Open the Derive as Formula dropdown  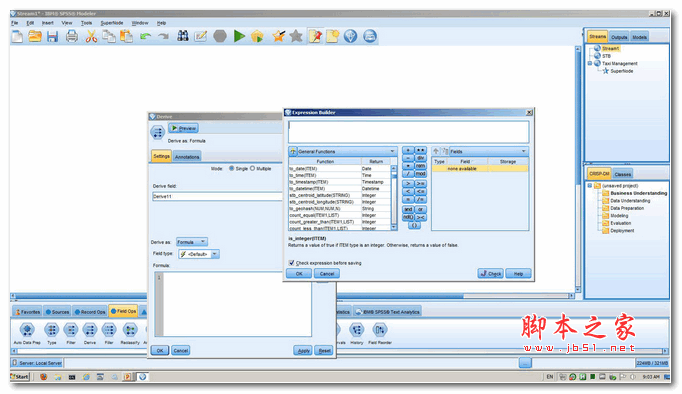pos(192,242)
